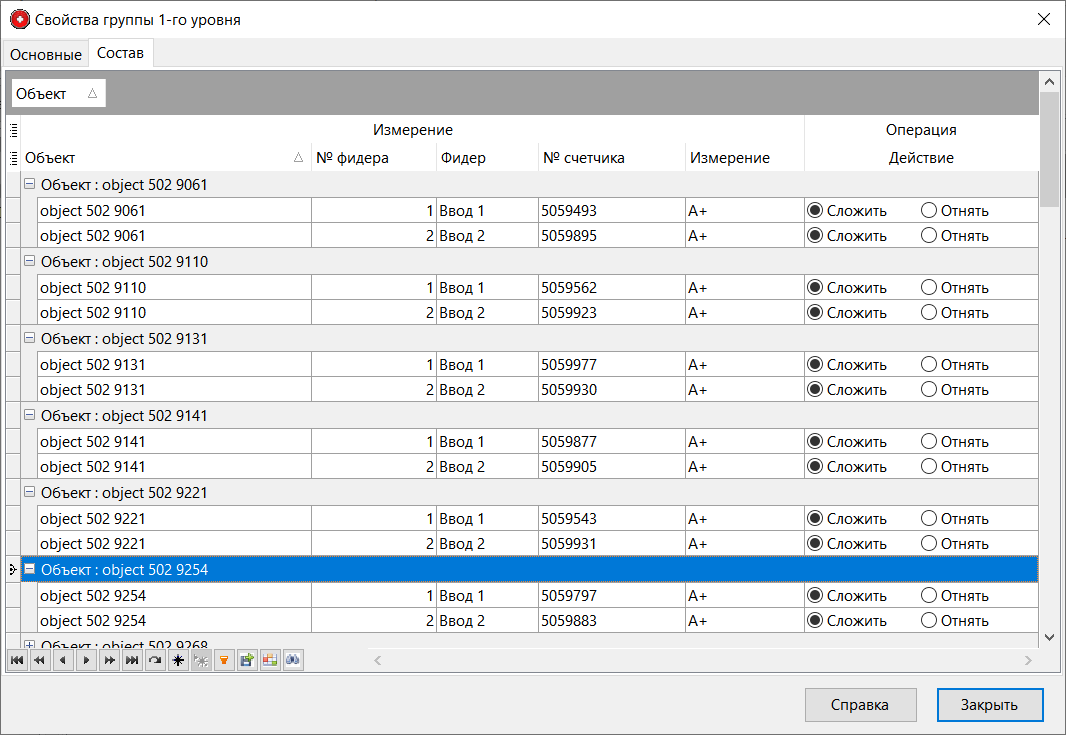
Task: Click the binoculars search icon
Action: [293, 660]
